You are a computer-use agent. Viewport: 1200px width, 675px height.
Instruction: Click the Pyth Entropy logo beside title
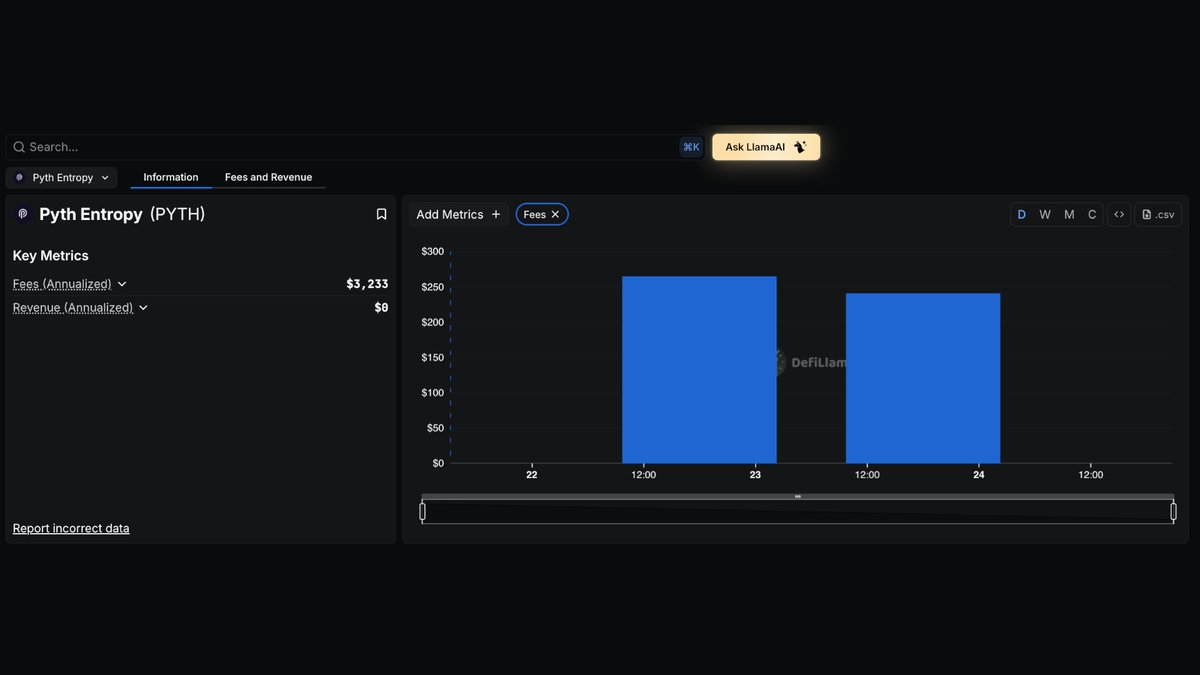(23, 214)
